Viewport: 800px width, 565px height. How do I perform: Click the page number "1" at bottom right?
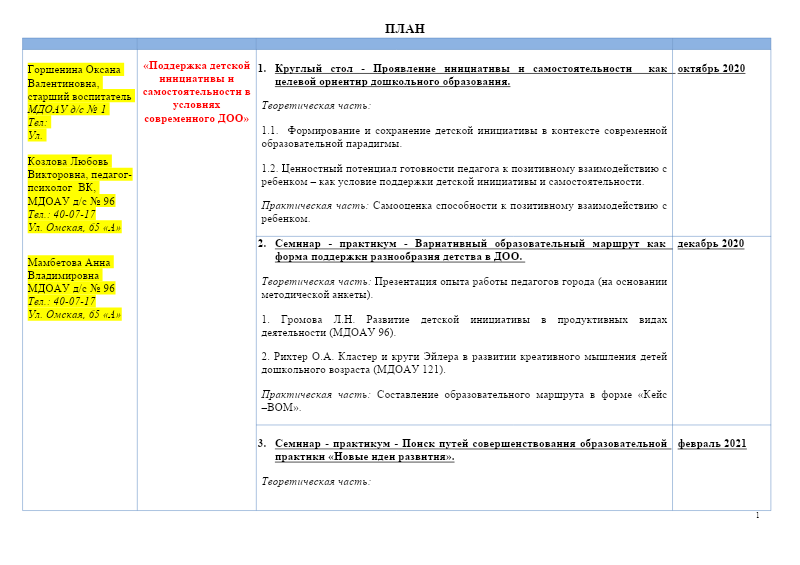click(x=757, y=515)
